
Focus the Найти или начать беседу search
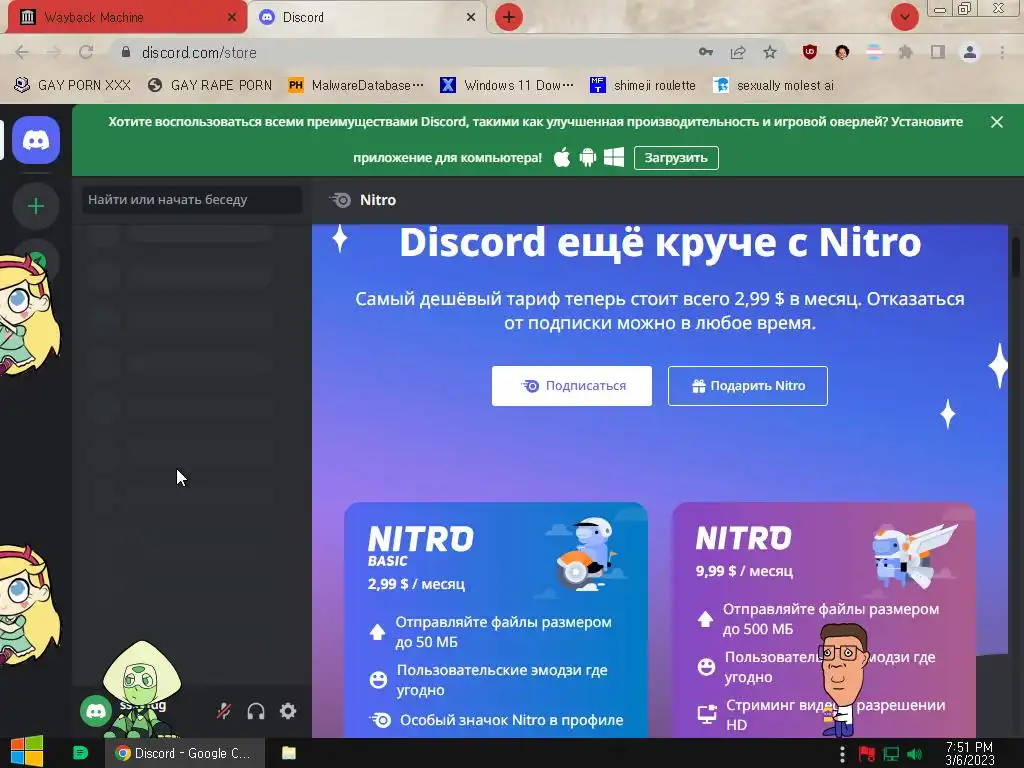192,200
